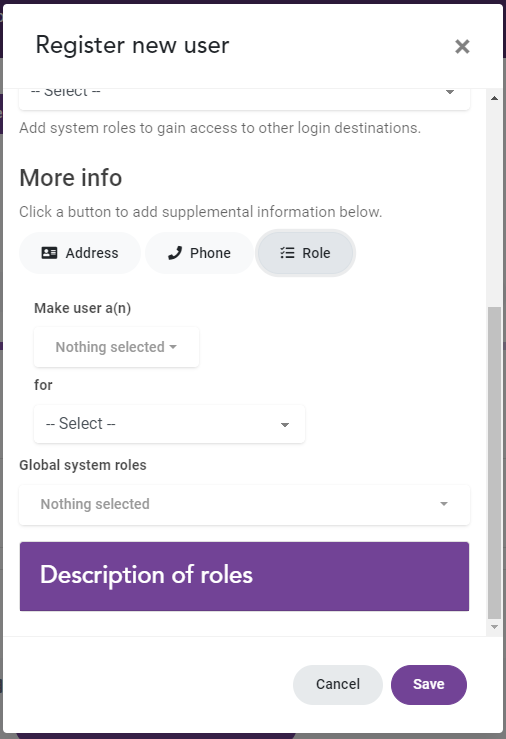Click the vertical scrollbar thumb

pyautogui.click(x=494, y=462)
